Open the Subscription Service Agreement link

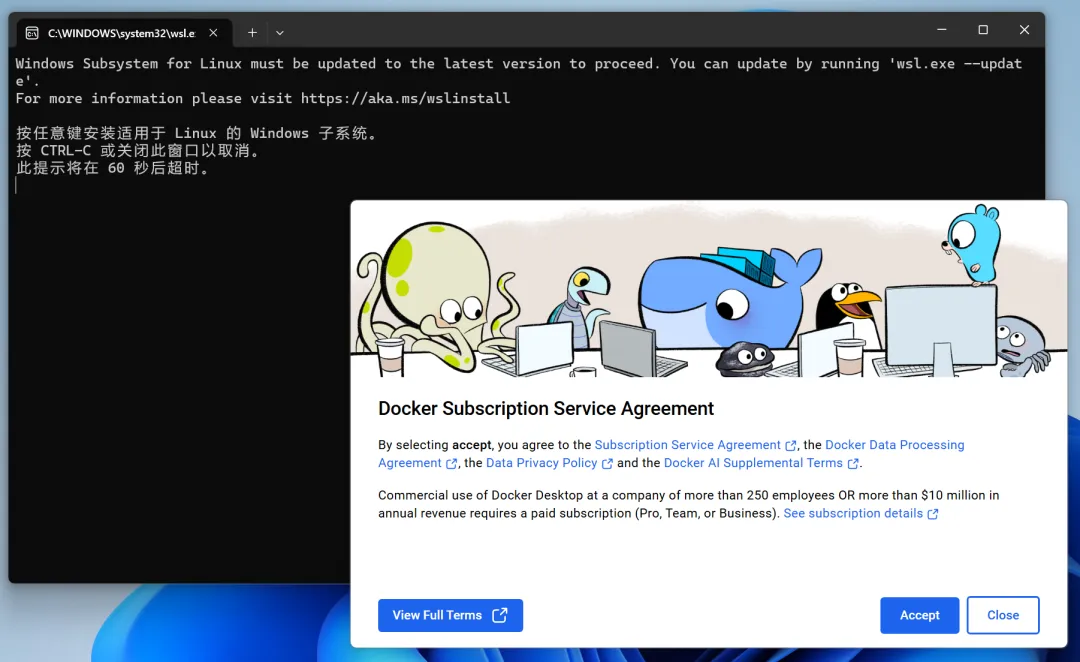(687, 445)
